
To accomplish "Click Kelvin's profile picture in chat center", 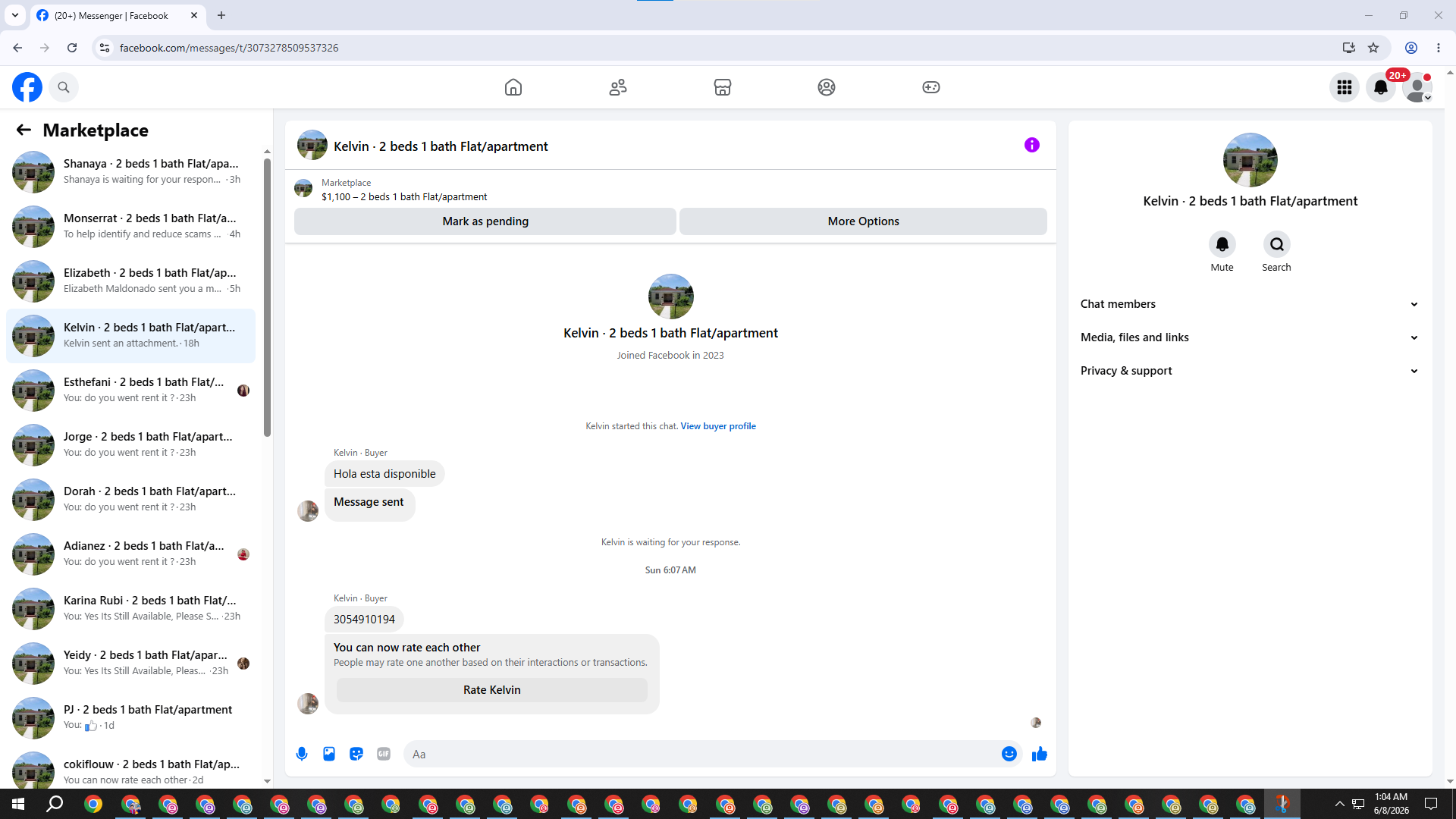I will click(x=670, y=297).
